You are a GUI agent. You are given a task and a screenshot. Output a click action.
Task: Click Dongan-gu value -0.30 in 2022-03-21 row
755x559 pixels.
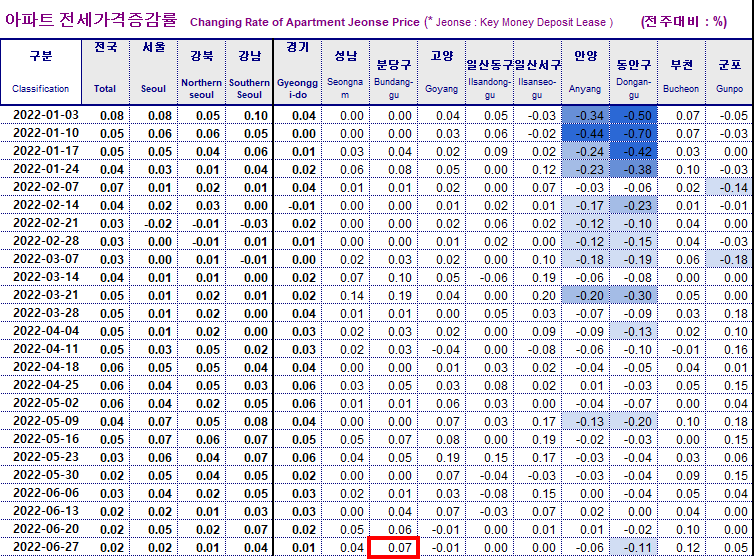pos(634,296)
